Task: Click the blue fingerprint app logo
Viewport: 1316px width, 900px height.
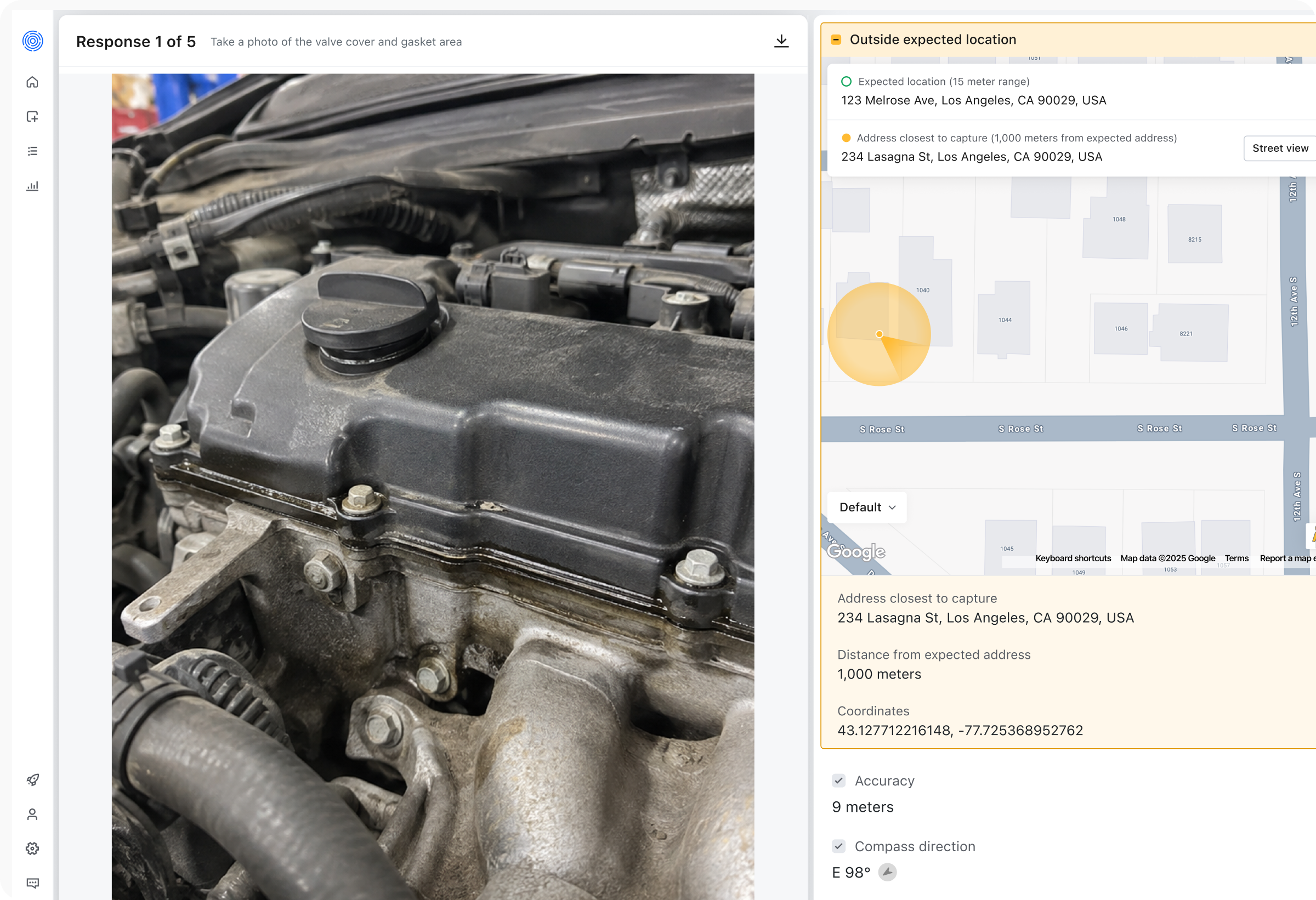Action: [33, 41]
